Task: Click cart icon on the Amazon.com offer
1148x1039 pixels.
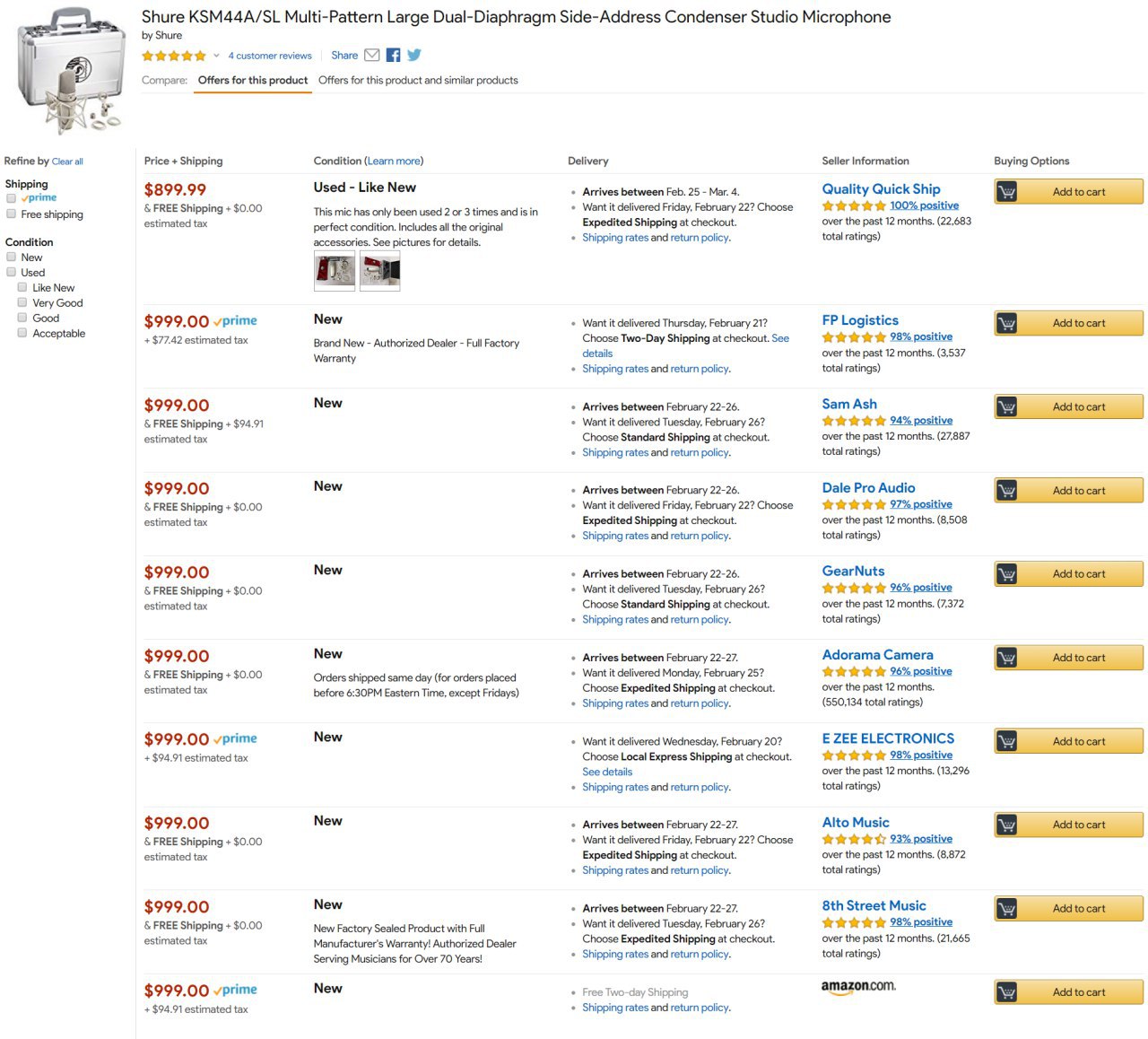Action: point(1007,992)
